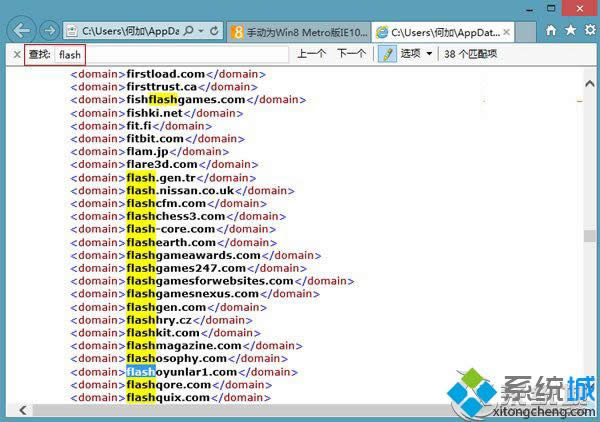Jump to previous match with 上一个
600x422 pixels.
point(312,54)
